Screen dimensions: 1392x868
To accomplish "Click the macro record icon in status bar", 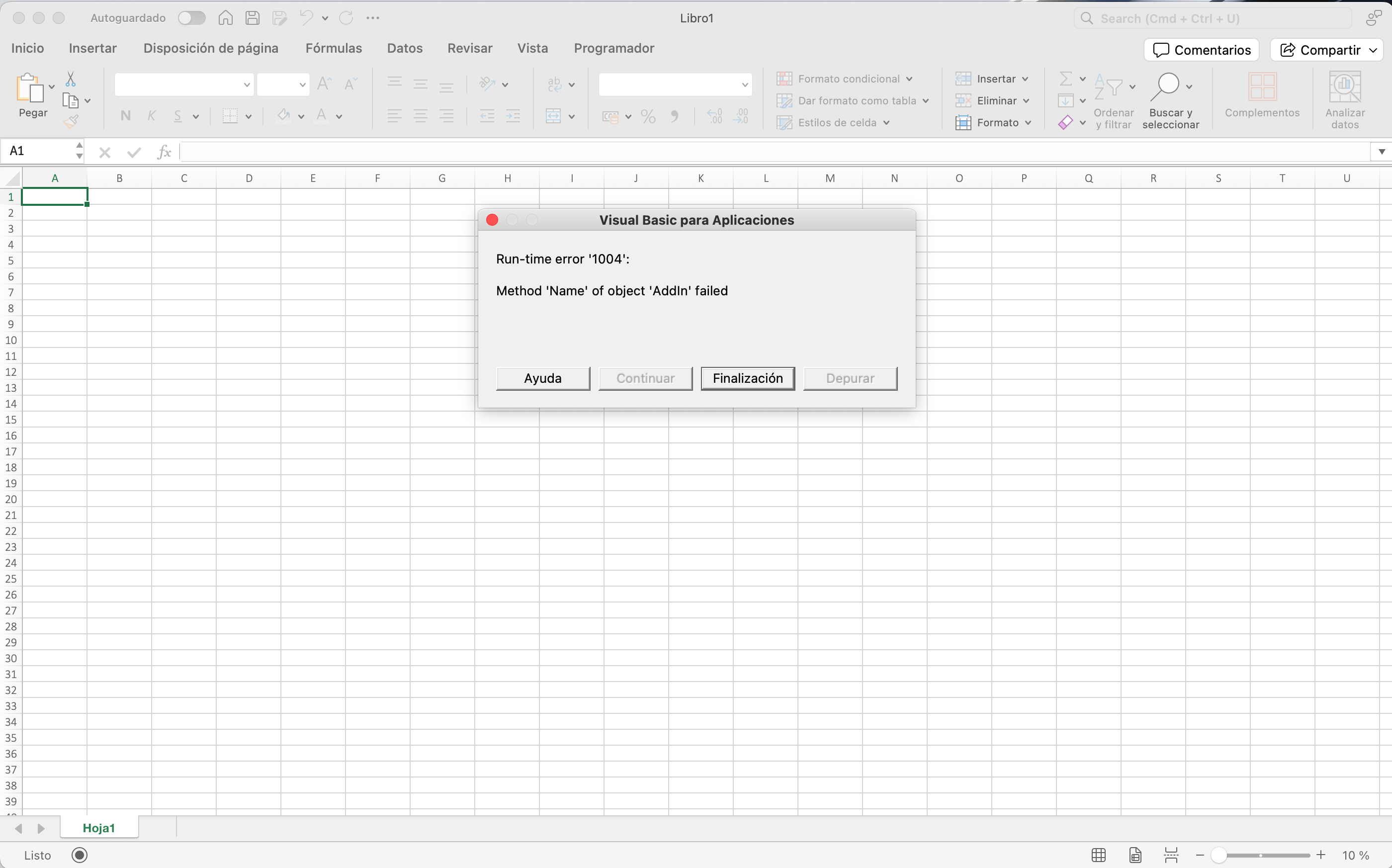I will click(79, 855).
